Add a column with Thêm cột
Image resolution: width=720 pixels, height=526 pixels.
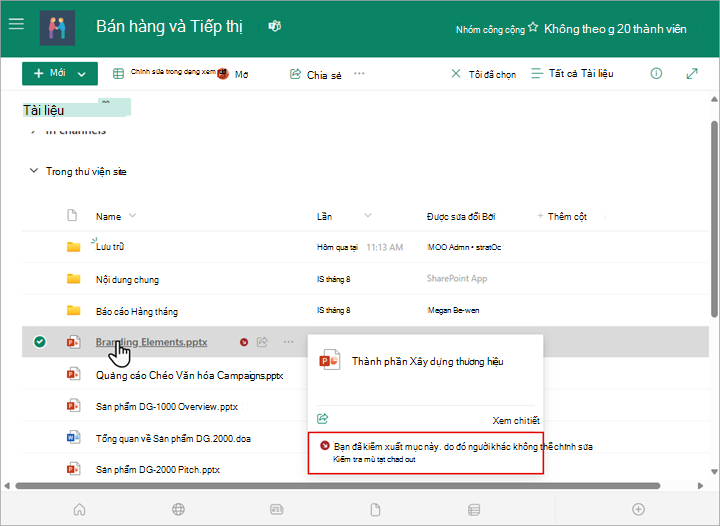[562, 216]
